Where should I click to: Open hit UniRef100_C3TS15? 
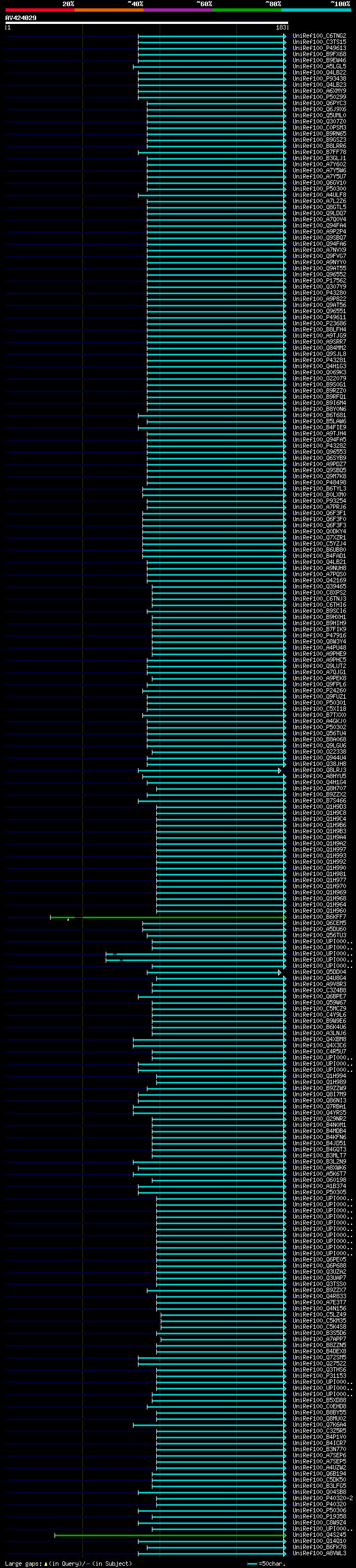pos(319,42)
